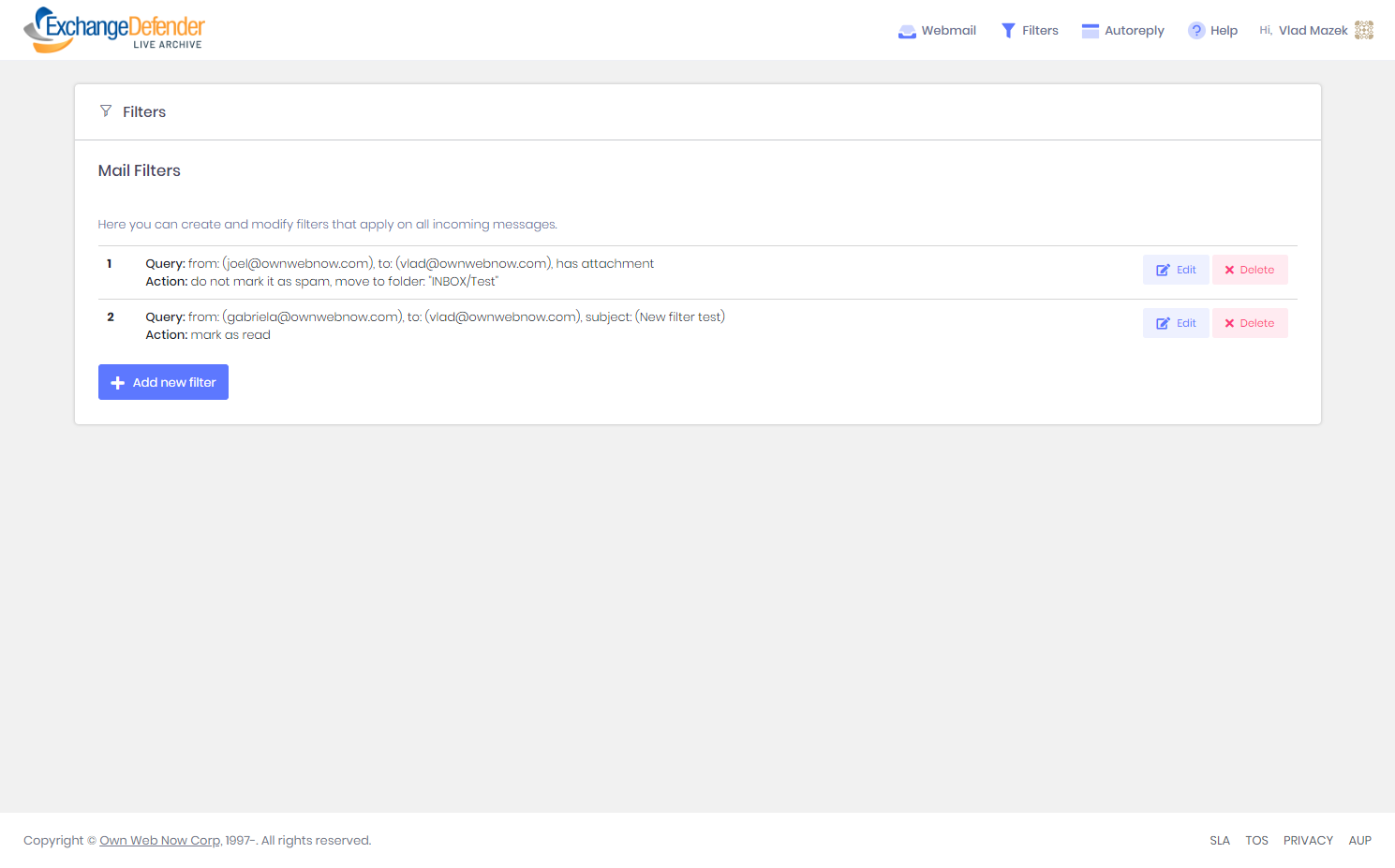Click the ExchangeDefender Live Archive logo
The height and width of the screenshot is (868, 1395).
(x=113, y=29)
